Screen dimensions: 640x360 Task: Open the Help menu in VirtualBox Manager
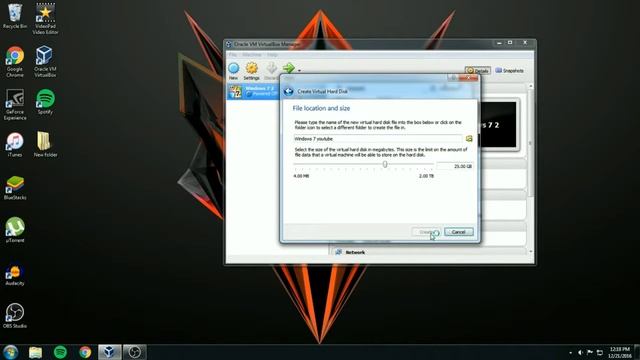272,55
